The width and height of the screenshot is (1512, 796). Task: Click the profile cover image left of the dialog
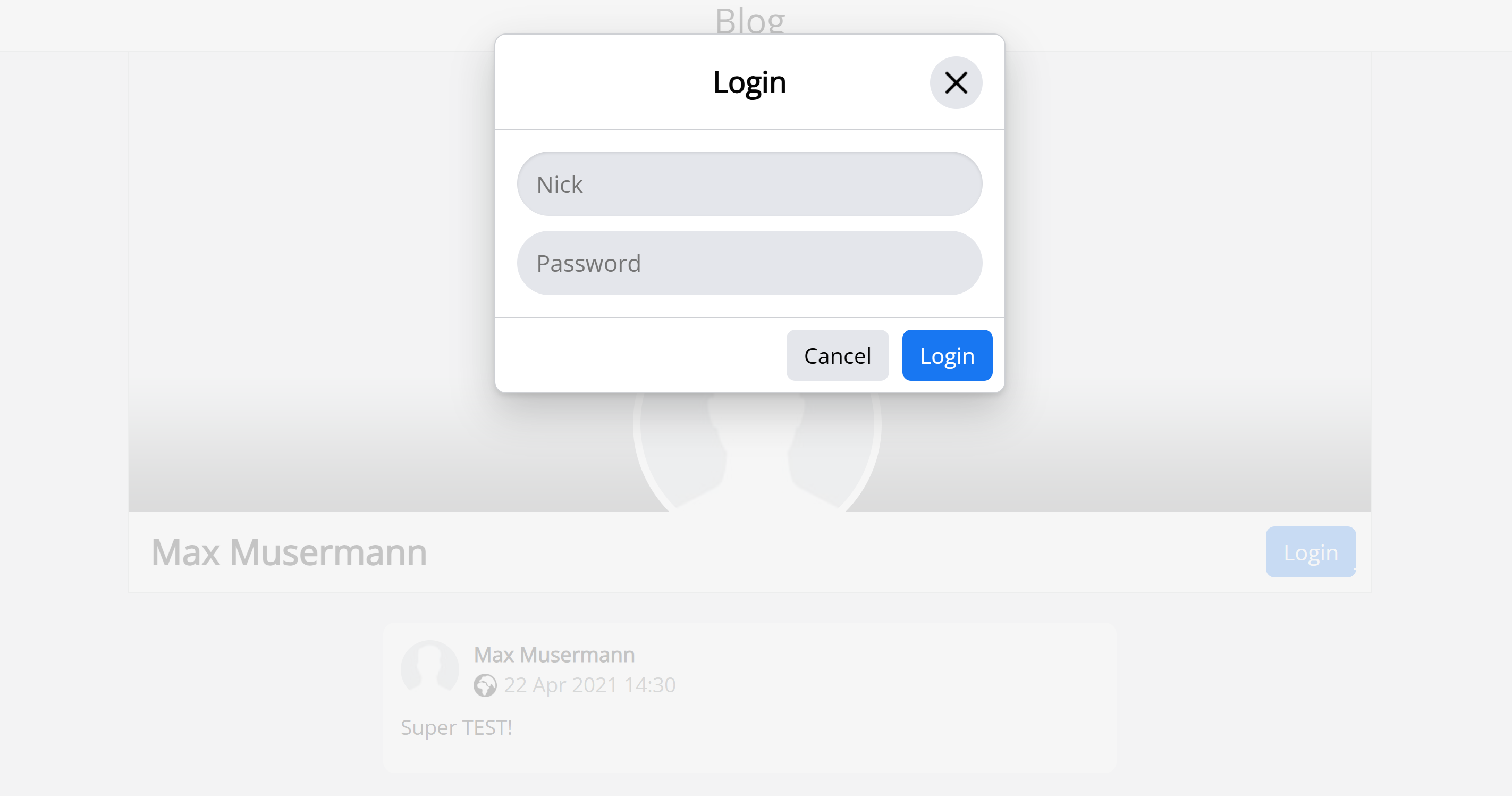[x=311, y=281]
